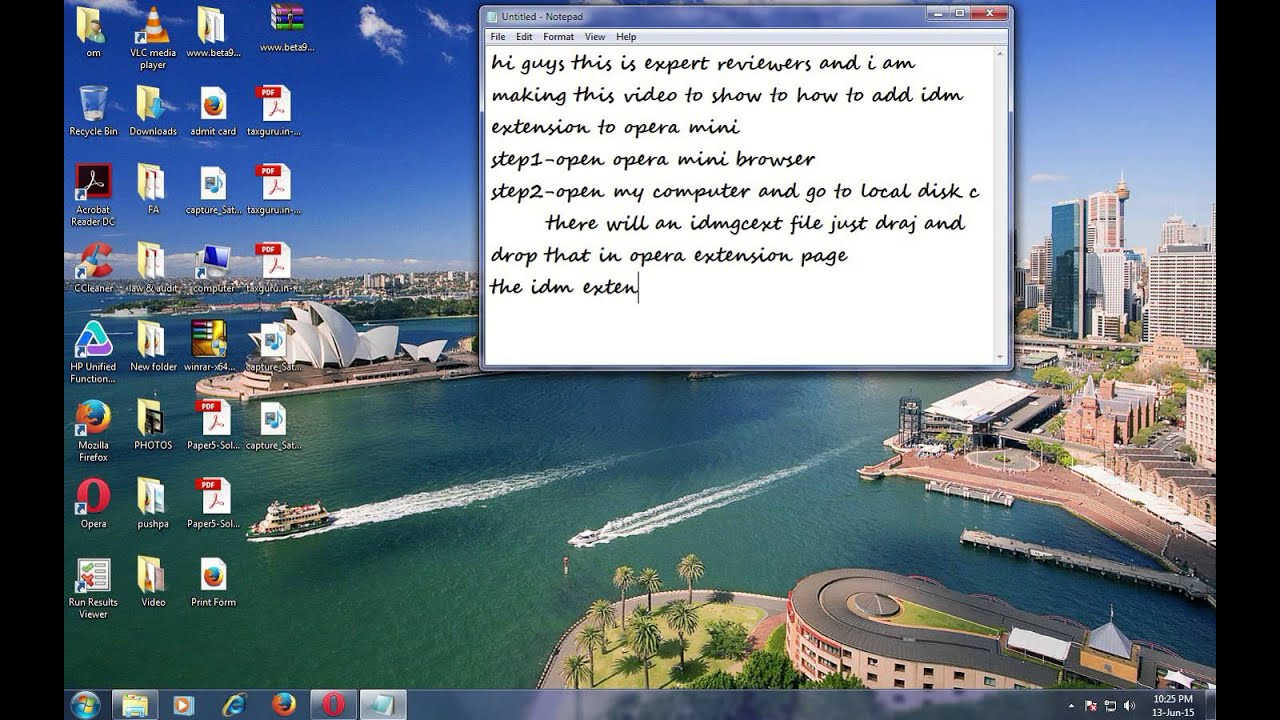The image size is (1280, 720).
Task: Click Notepad scrollbar up arrow
Action: 1000,53
